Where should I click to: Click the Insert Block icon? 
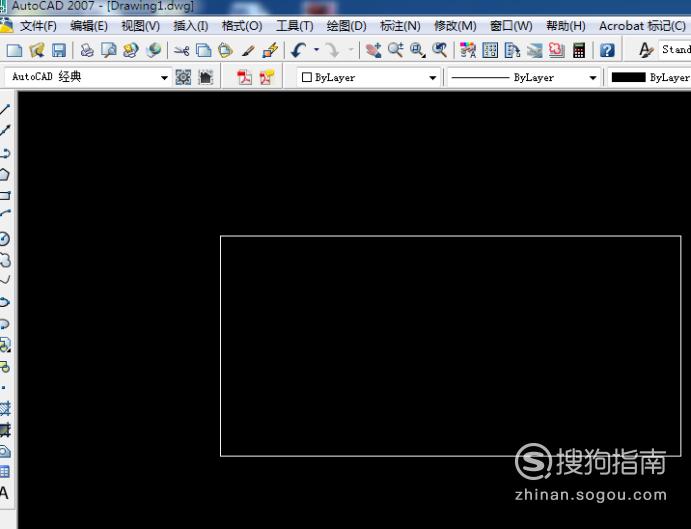pyautogui.click(x=5, y=345)
